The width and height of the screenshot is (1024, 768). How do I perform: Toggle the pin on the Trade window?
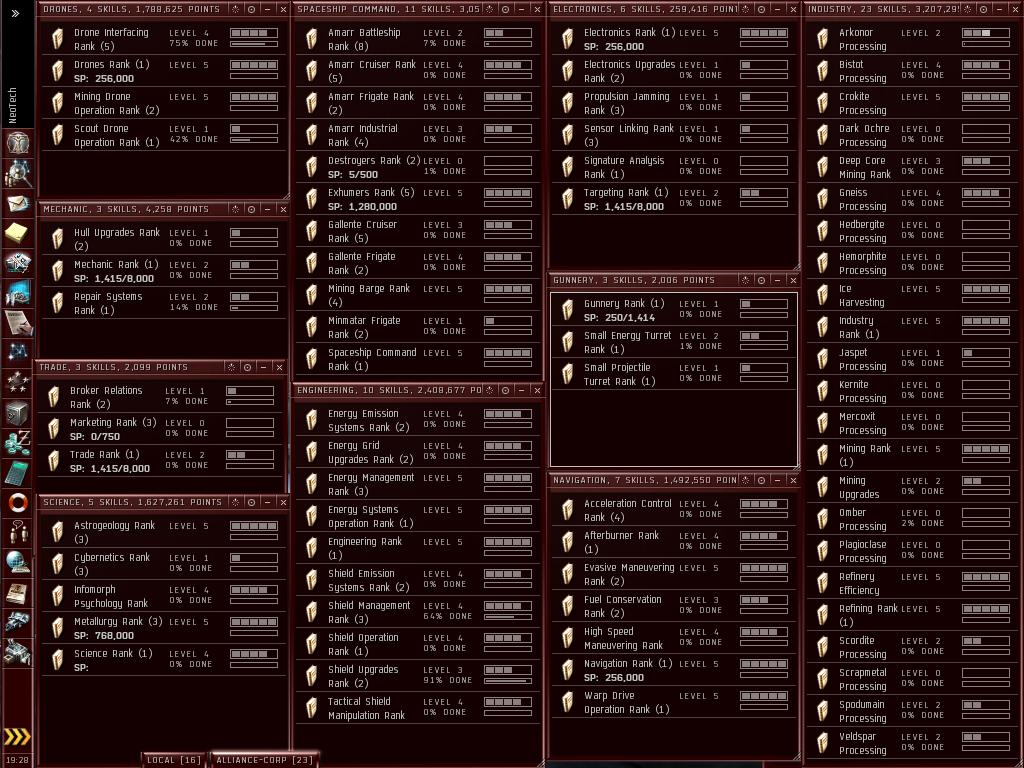point(248,367)
